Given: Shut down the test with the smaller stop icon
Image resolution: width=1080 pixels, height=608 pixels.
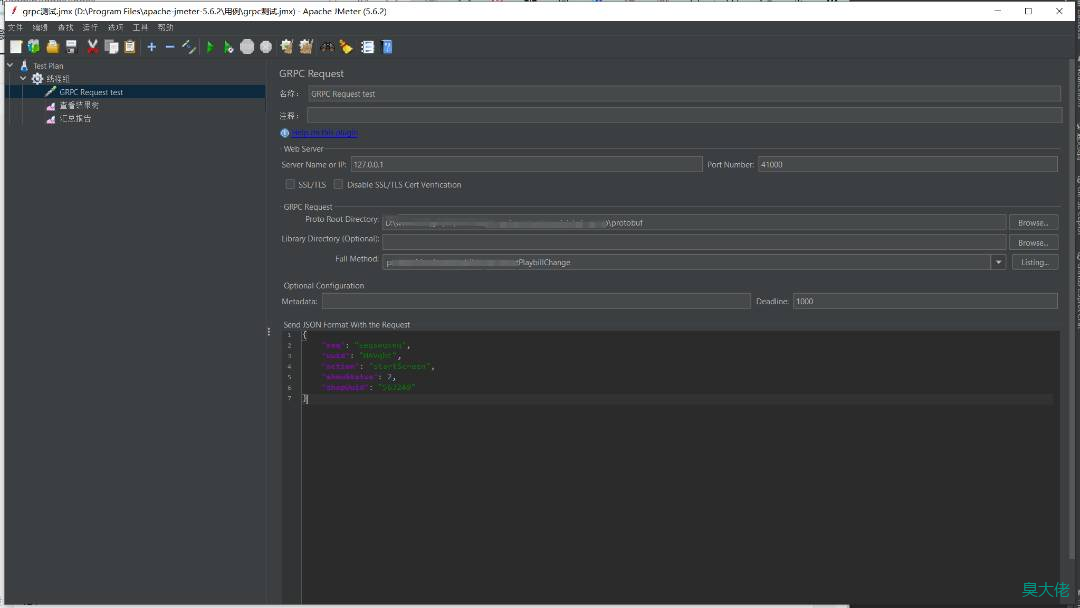Looking at the screenshot, I should tap(266, 47).
